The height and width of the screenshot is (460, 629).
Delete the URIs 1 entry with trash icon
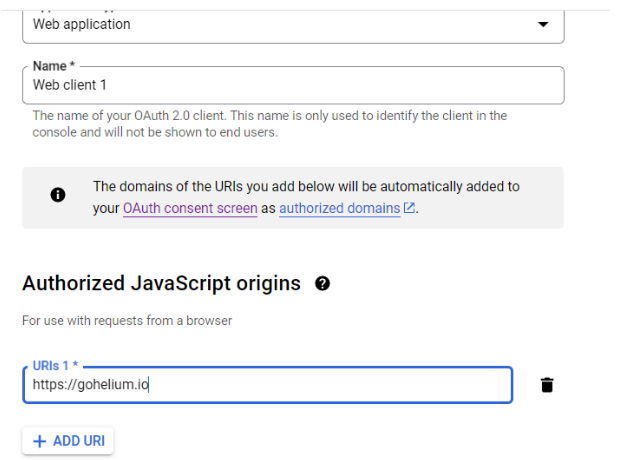point(547,385)
